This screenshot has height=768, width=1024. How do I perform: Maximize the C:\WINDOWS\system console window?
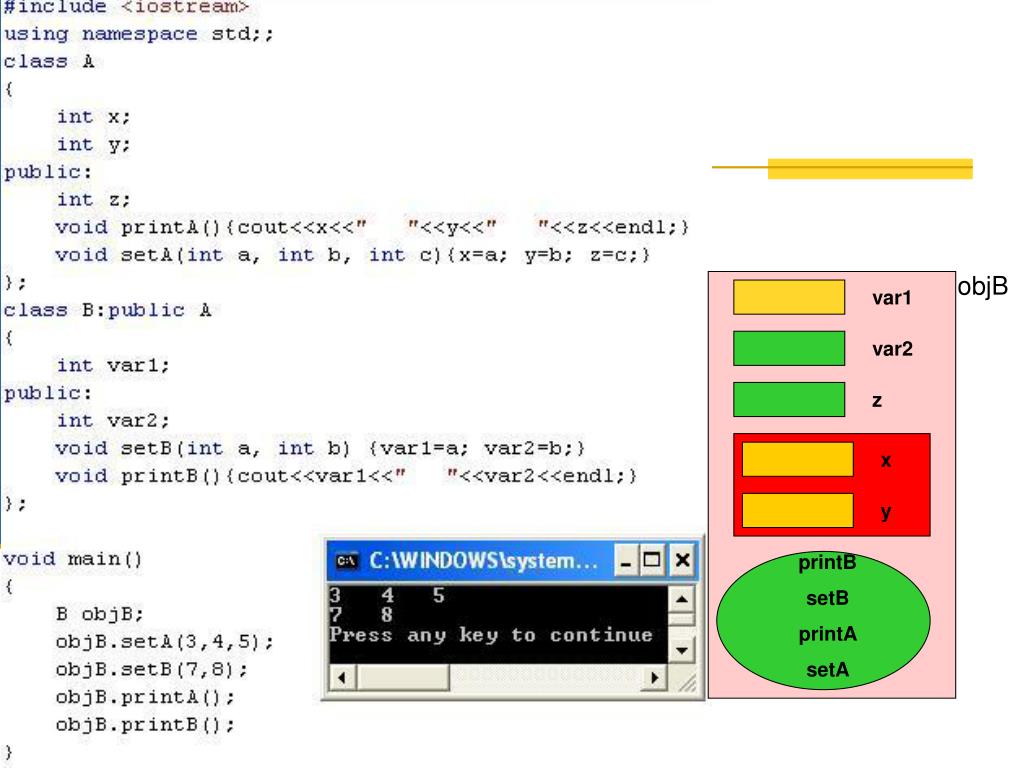[652, 561]
